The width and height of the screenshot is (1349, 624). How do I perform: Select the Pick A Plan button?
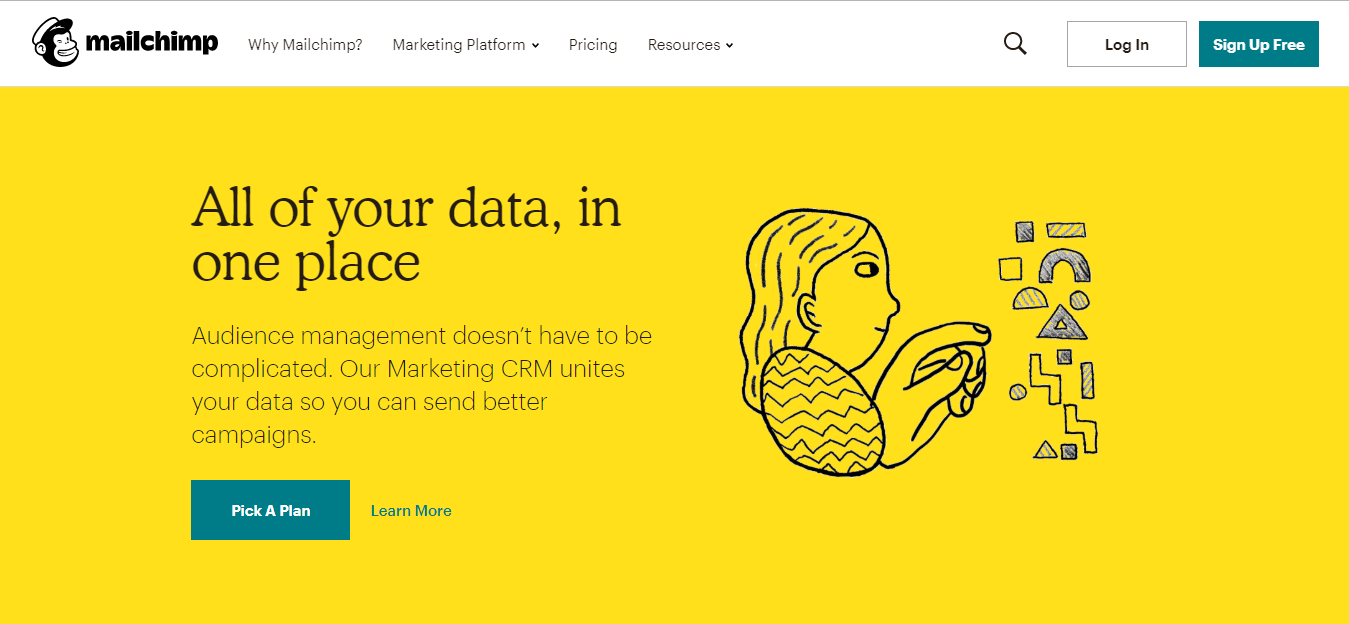270,510
